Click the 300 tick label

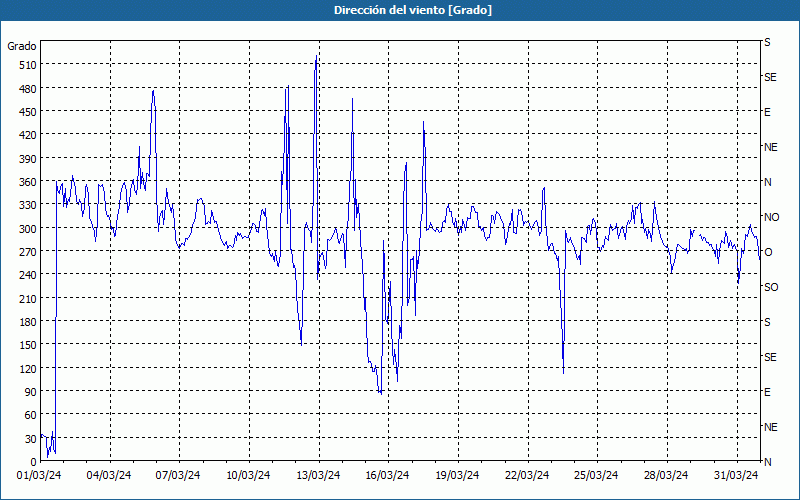click(x=28, y=228)
